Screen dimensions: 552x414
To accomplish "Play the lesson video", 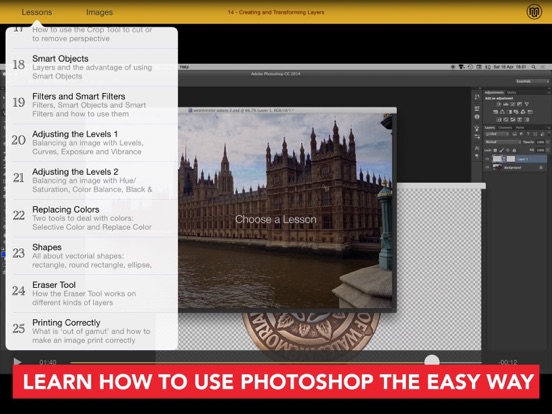I will point(17,362).
